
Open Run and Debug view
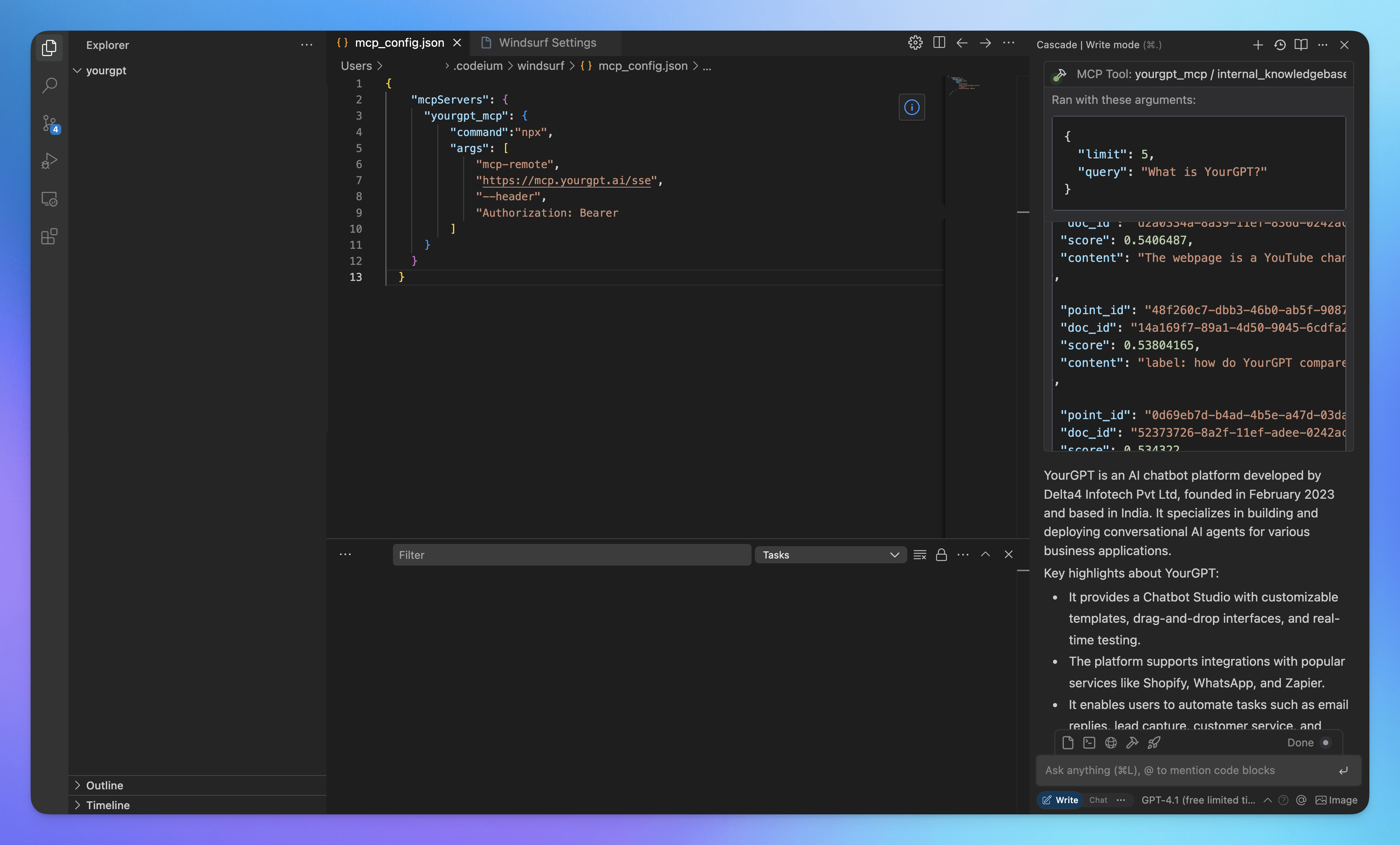tap(49, 161)
